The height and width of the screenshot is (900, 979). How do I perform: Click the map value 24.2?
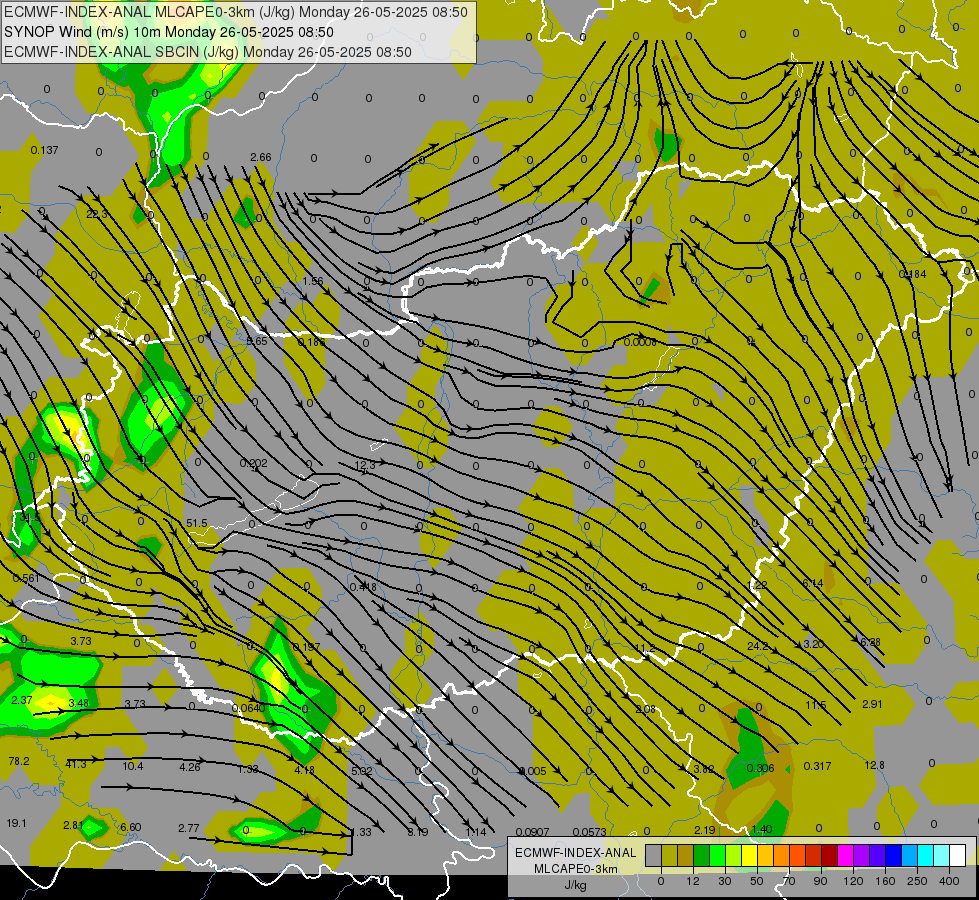click(x=757, y=646)
